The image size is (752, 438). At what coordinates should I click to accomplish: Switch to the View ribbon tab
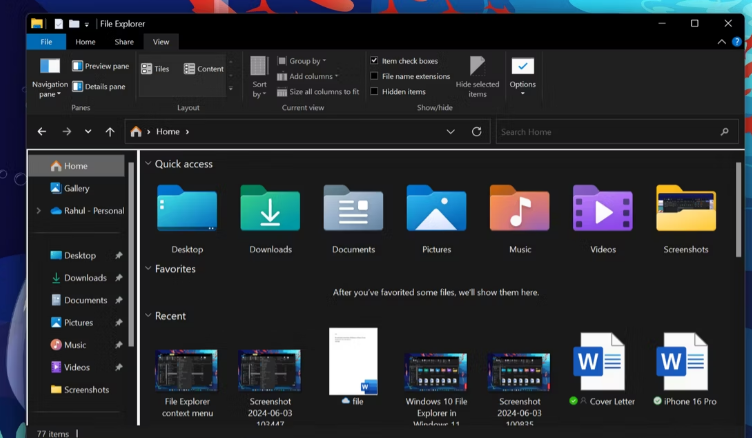pos(161,42)
